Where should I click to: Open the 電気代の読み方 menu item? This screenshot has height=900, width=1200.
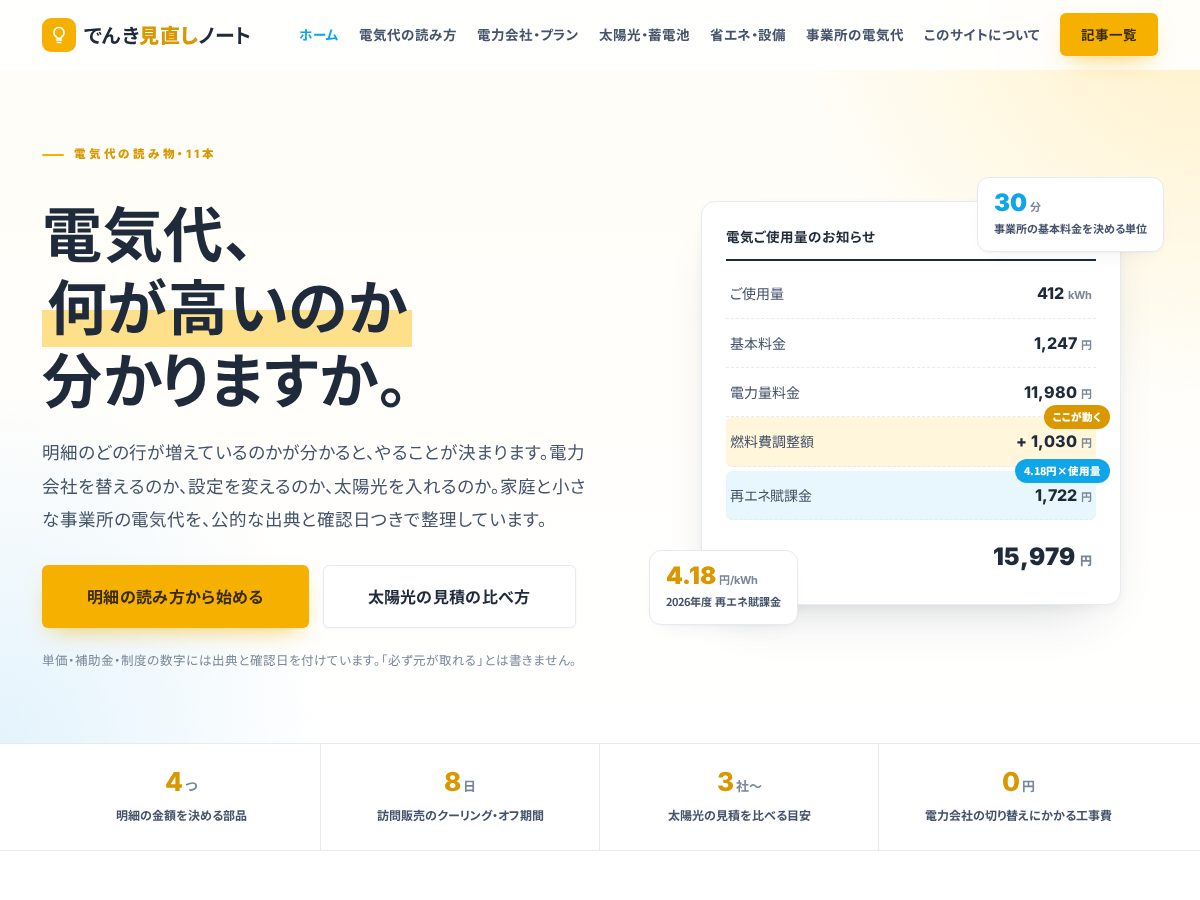click(407, 35)
